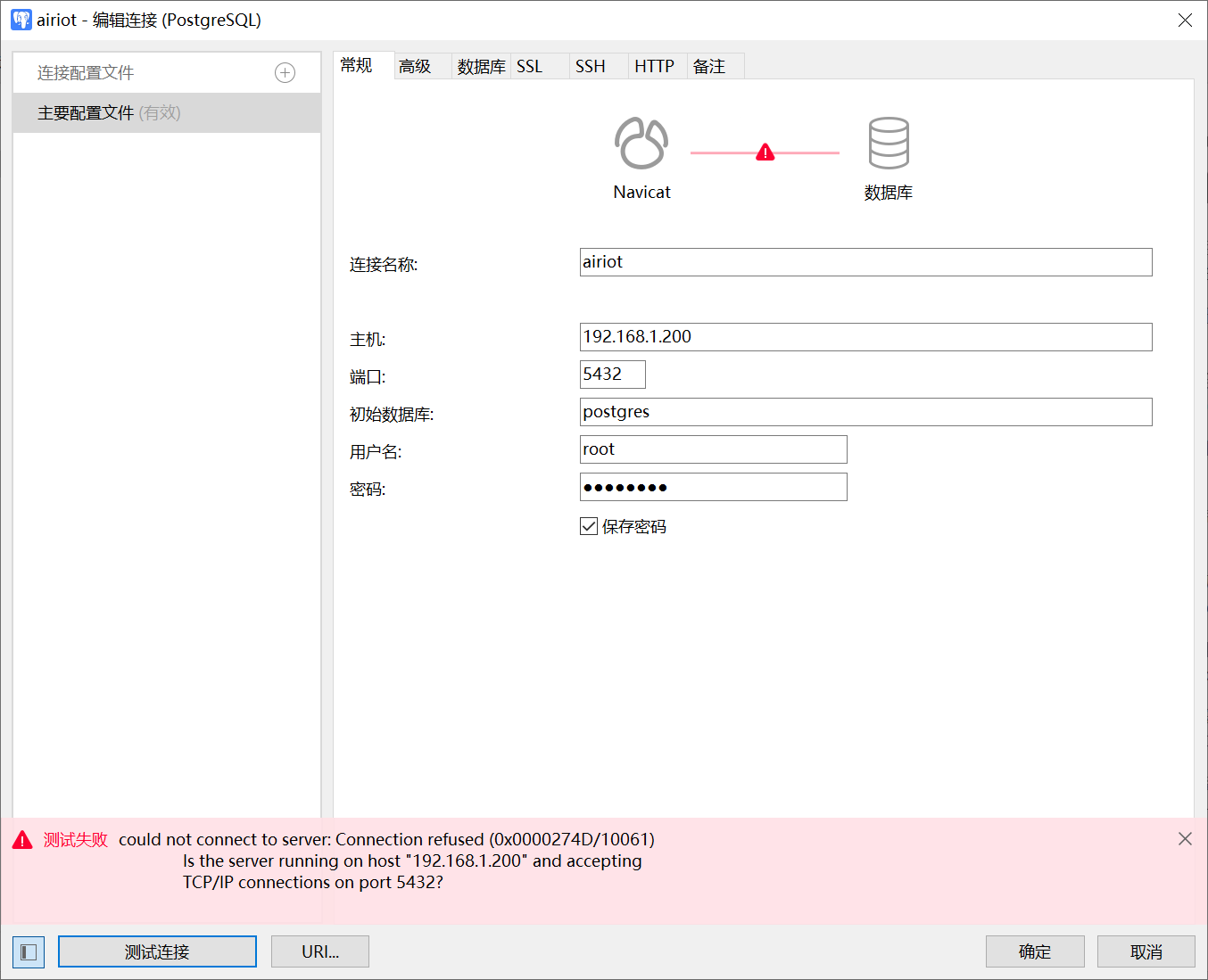
Task: Select the HTTP tab
Action: tap(654, 67)
